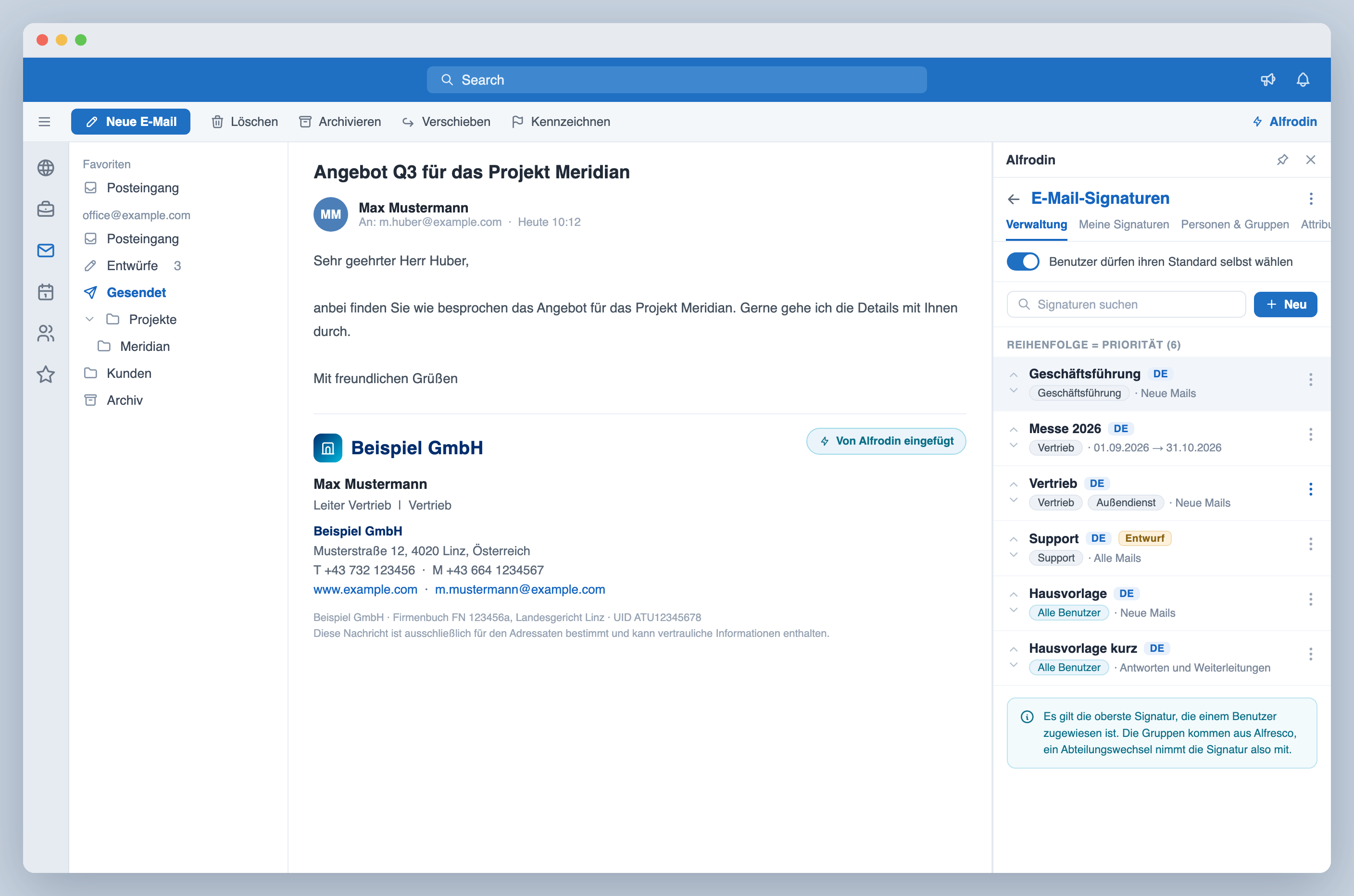The height and width of the screenshot is (896, 1354).
Task: Toggle 'Benutzer dürfen ihren Standard selbst wählen'
Action: point(1023,261)
